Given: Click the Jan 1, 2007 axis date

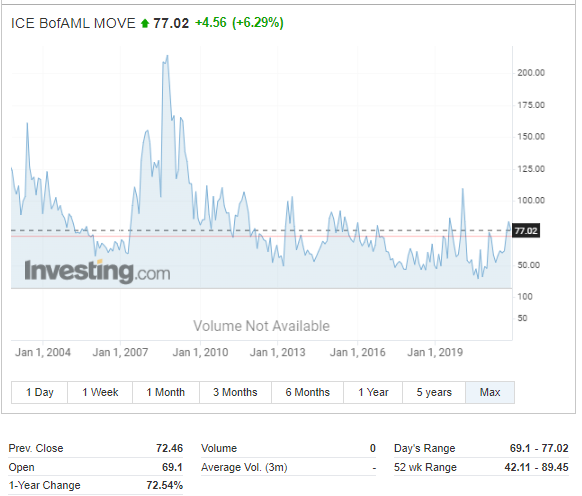Looking at the screenshot, I should (x=120, y=352).
